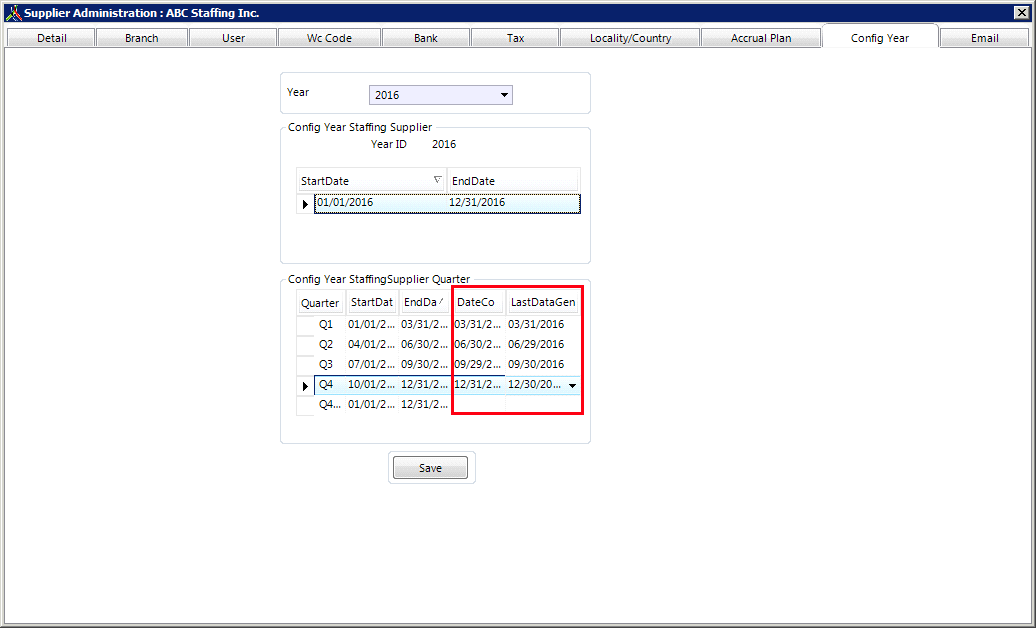Click Q1 LastDataGen value 03/31/2016
This screenshot has height=628, width=1036.
[x=542, y=325]
